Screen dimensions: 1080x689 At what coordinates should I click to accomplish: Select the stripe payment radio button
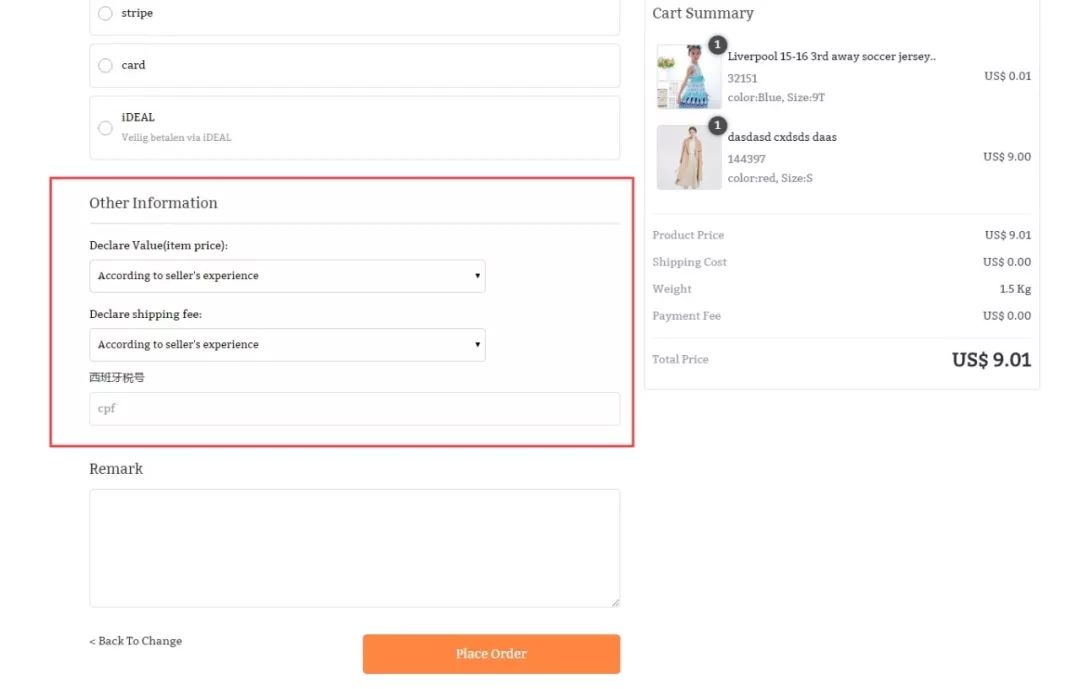pos(105,14)
